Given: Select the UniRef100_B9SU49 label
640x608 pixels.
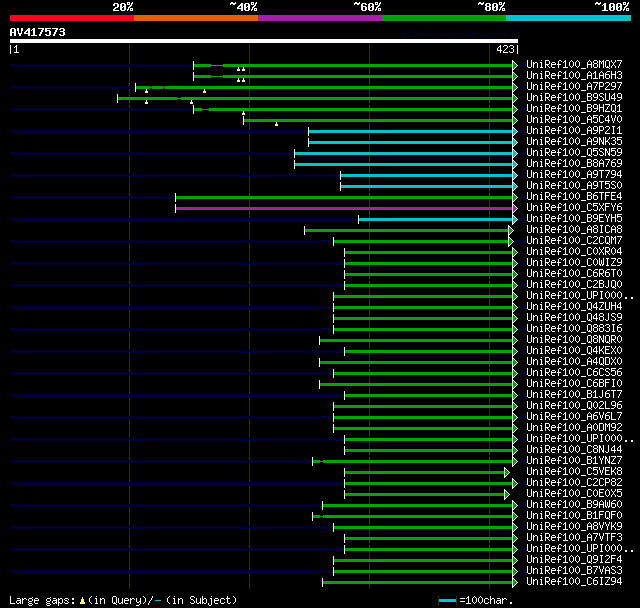Looking at the screenshot, I should [574, 98].
